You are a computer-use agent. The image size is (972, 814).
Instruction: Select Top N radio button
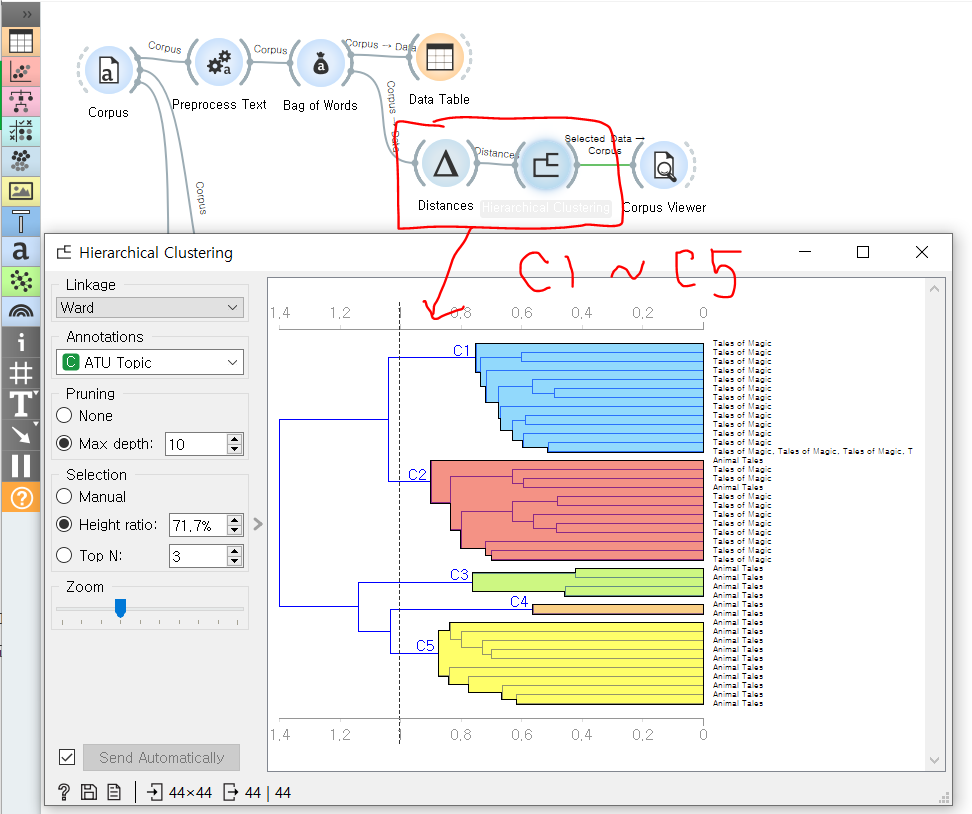pos(64,555)
